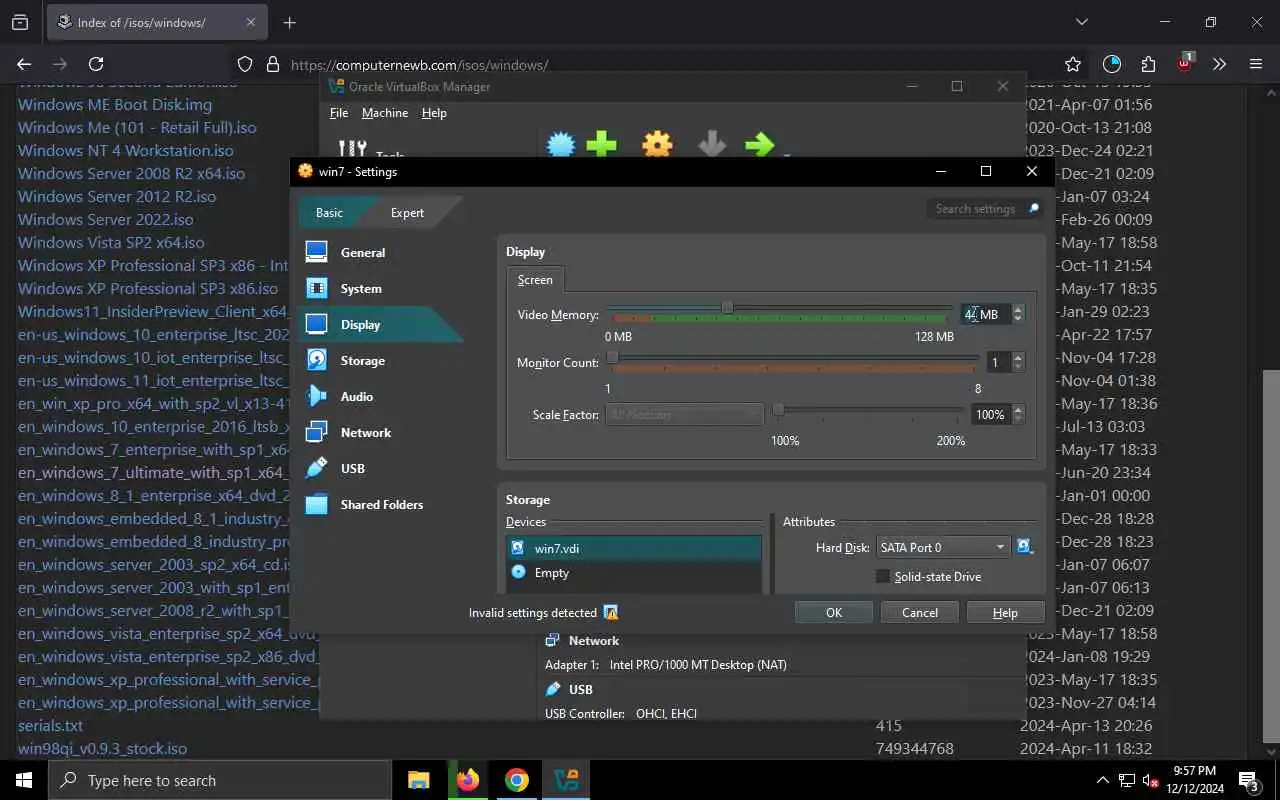Select the Screen tab
The image size is (1280, 800).
[x=535, y=280]
